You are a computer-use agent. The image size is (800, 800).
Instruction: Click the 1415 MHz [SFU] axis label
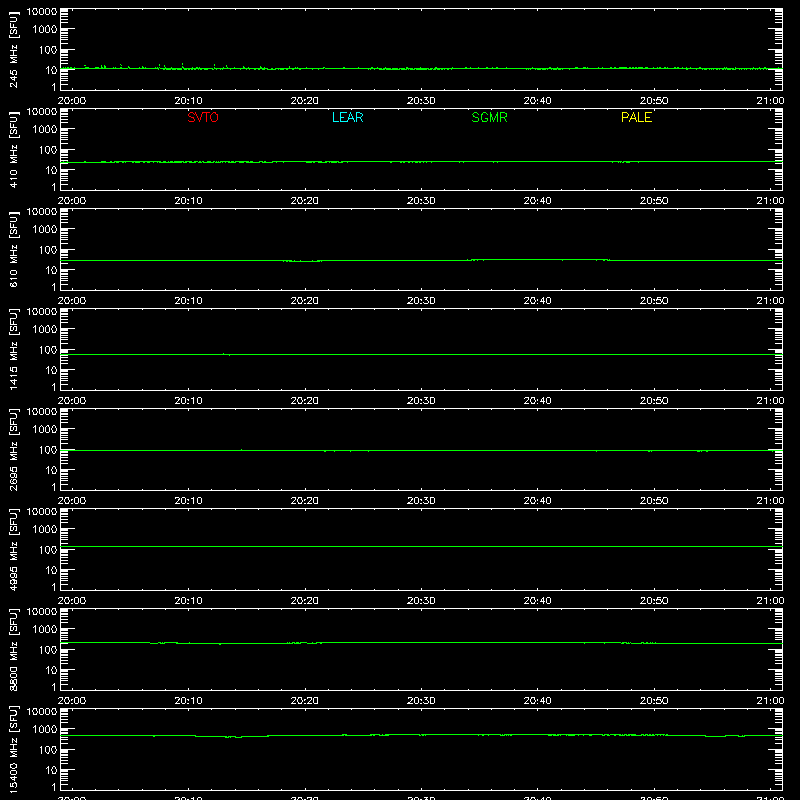coord(14,349)
